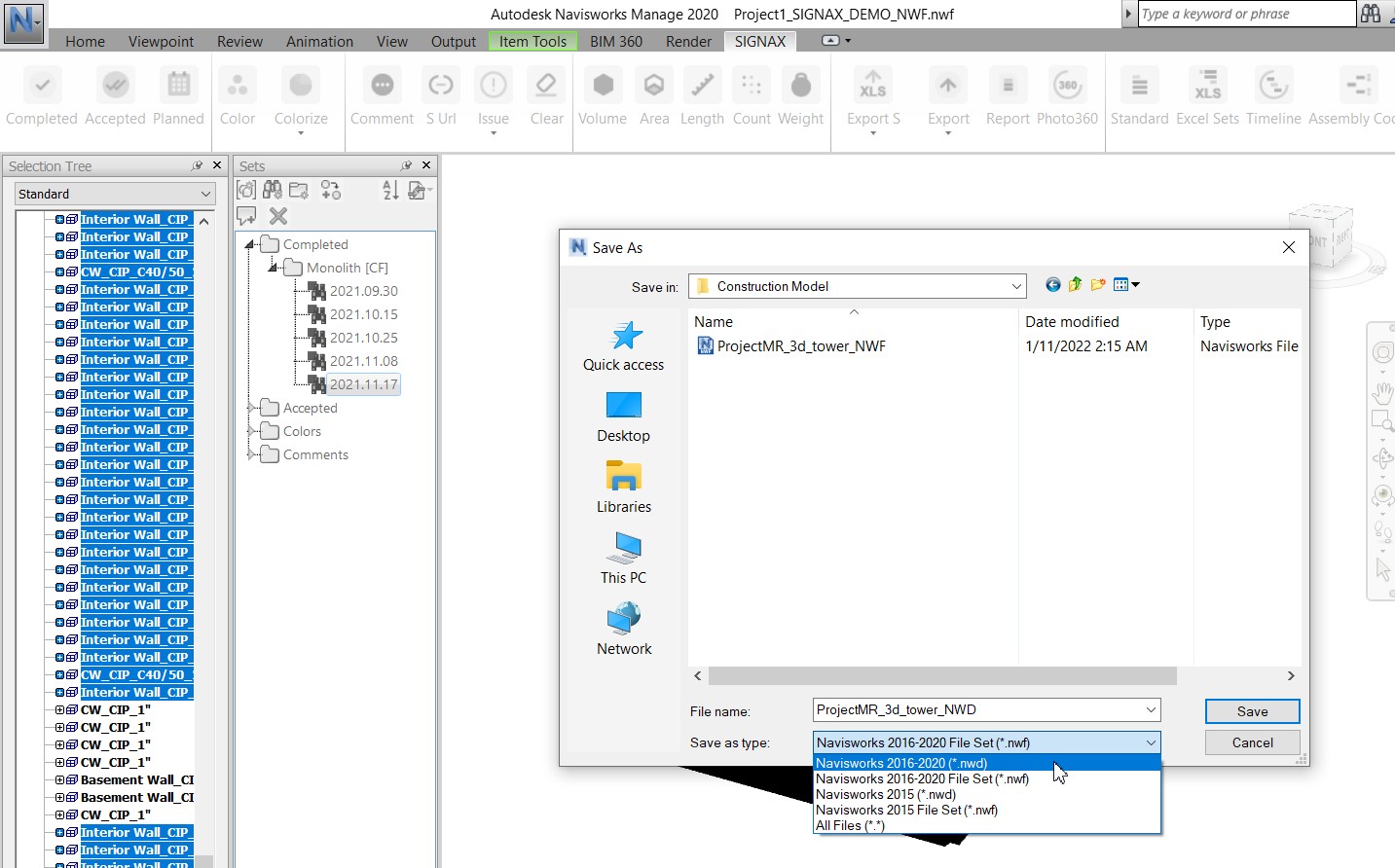Click the Photo360 tool icon
This screenshot has height=868, width=1395.
1068,86
